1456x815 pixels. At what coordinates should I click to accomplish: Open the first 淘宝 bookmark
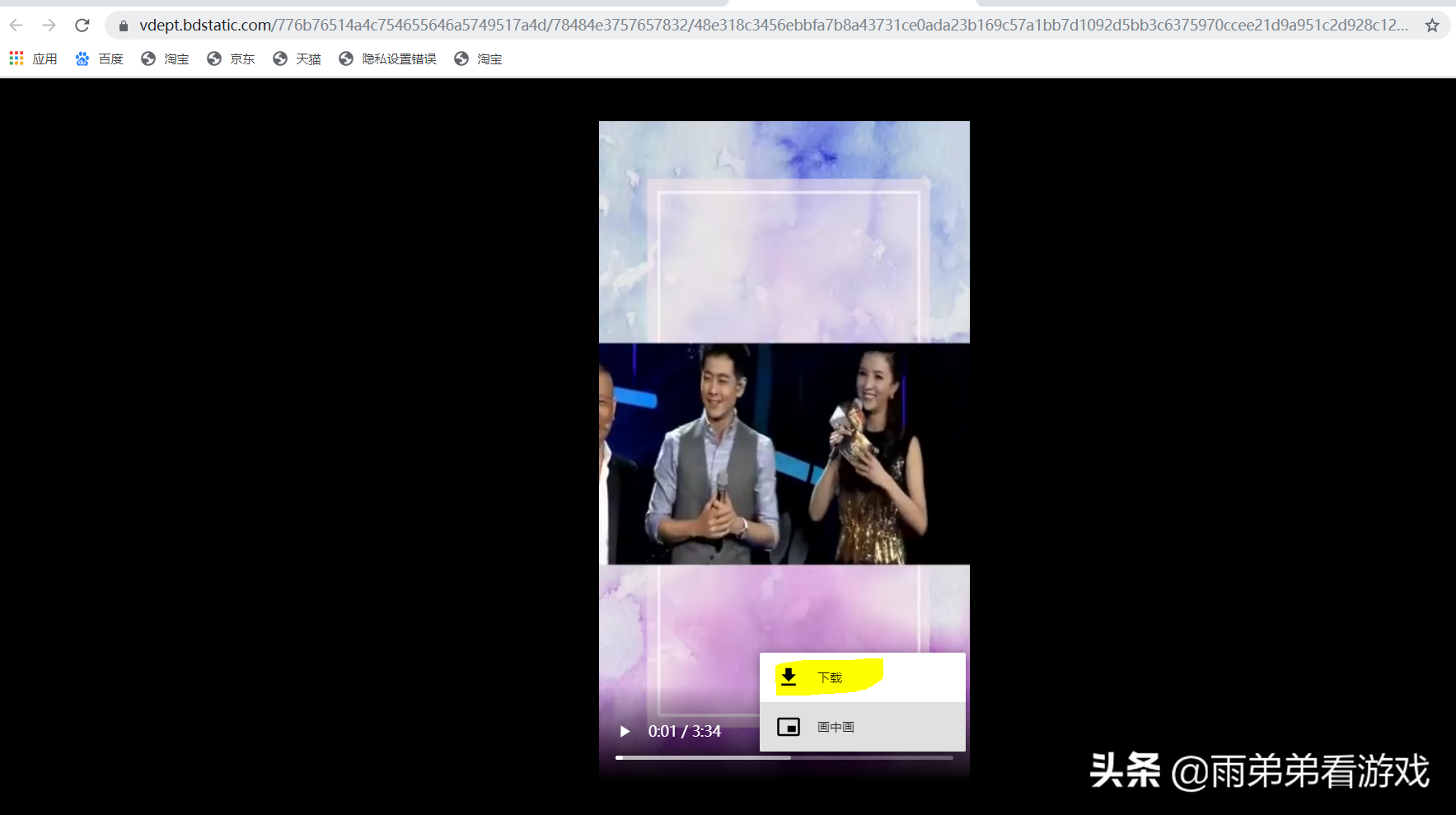tap(165, 59)
